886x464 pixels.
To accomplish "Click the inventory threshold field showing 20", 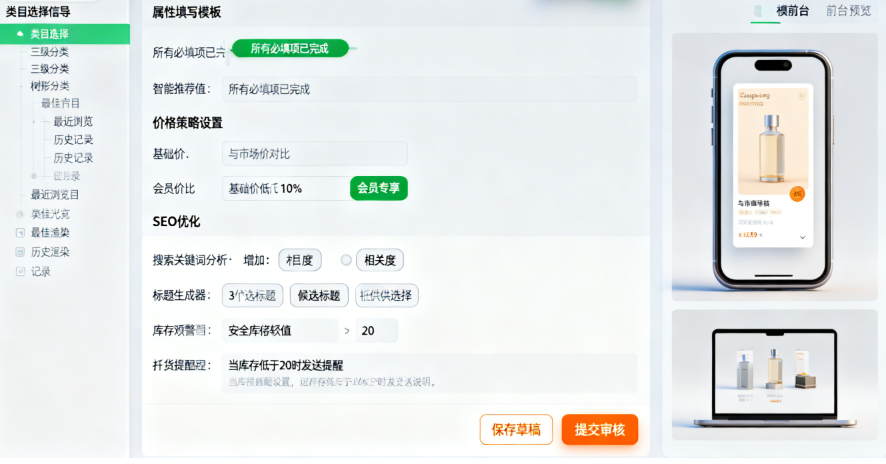I will click(x=376, y=331).
